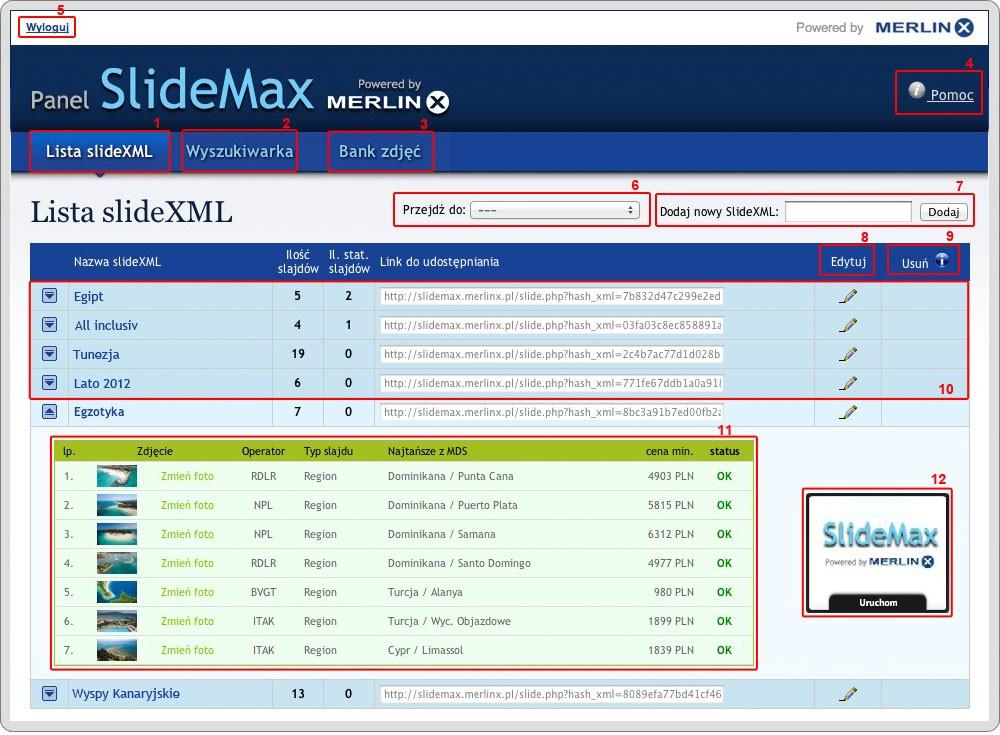Viewport: 1000px width, 735px height.
Task: Click the Usuń column header
Action: (x=915, y=263)
